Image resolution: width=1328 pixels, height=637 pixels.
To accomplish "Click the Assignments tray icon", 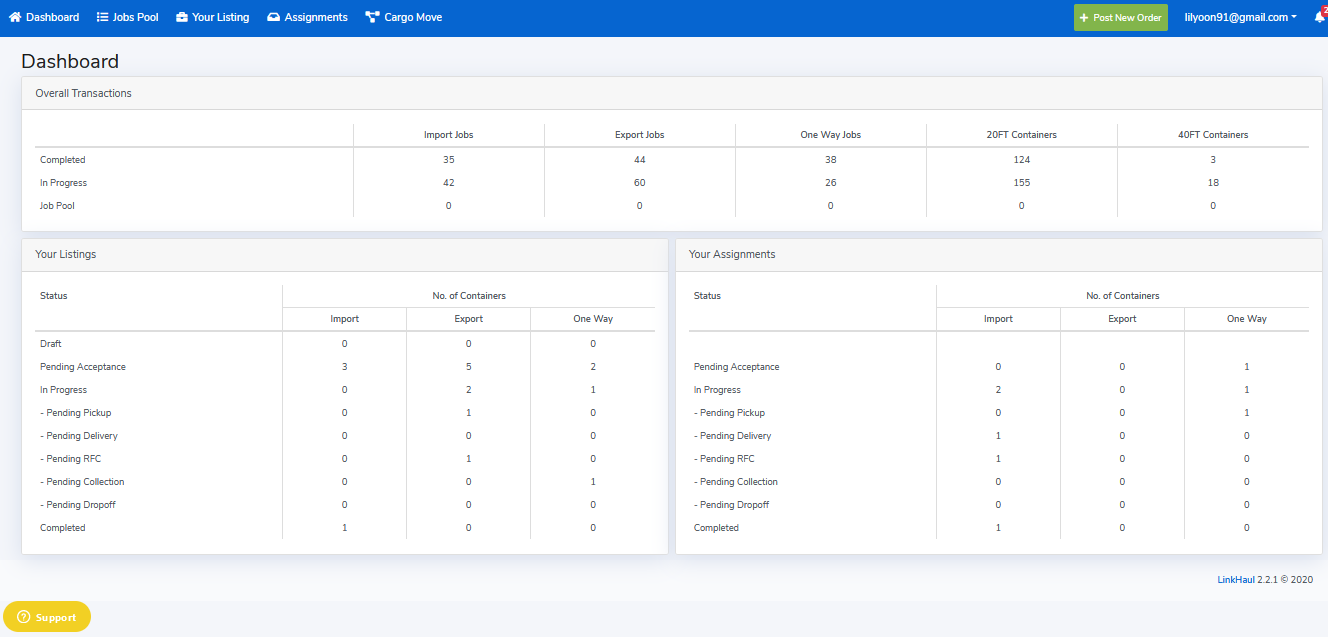I will pyautogui.click(x=274, y=17).
